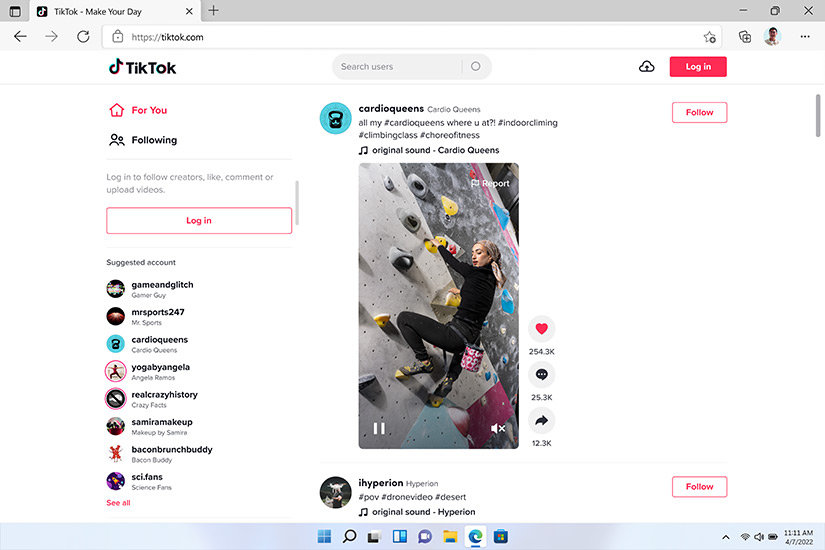Open mrsports247 avatar in suggested accounts
Image resolution: width=825 pixels, height=550 pixels.
(x=116, y=316)
